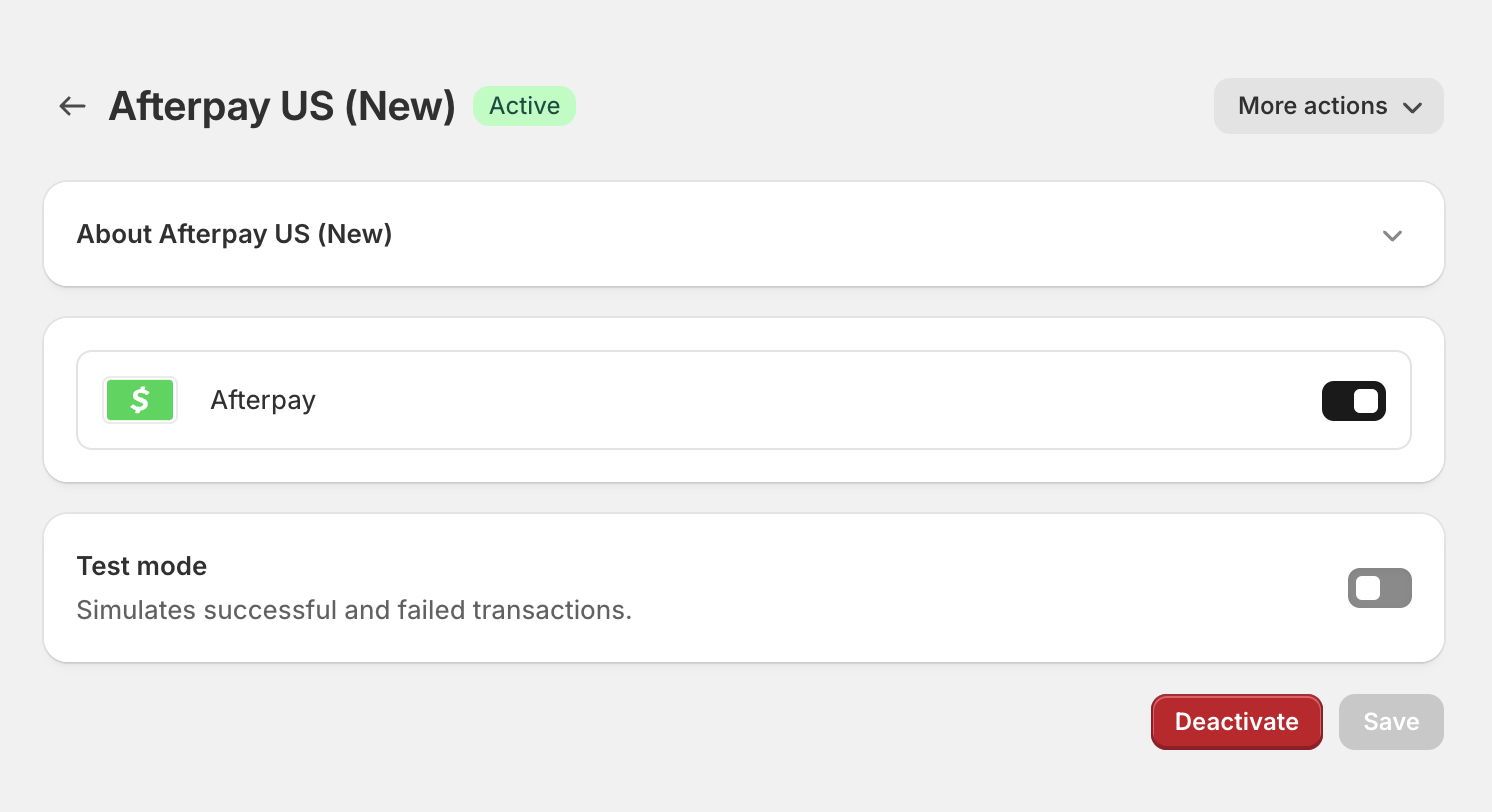
Task: Enable the Test mode switch
Action: point(1379,588)
